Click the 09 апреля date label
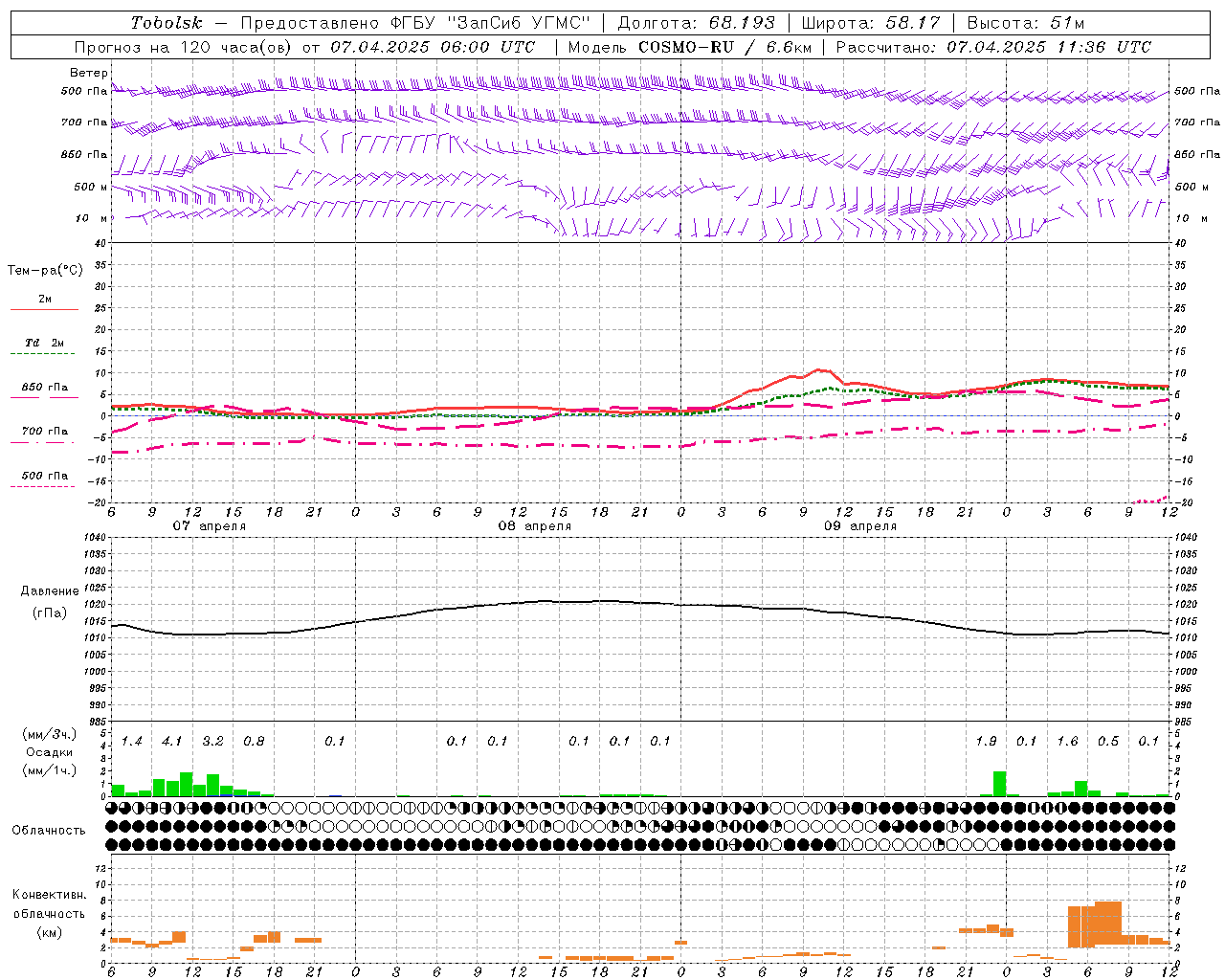This screenshot has height=980, width=1225. pyautogui.click(x=859, y=526)
